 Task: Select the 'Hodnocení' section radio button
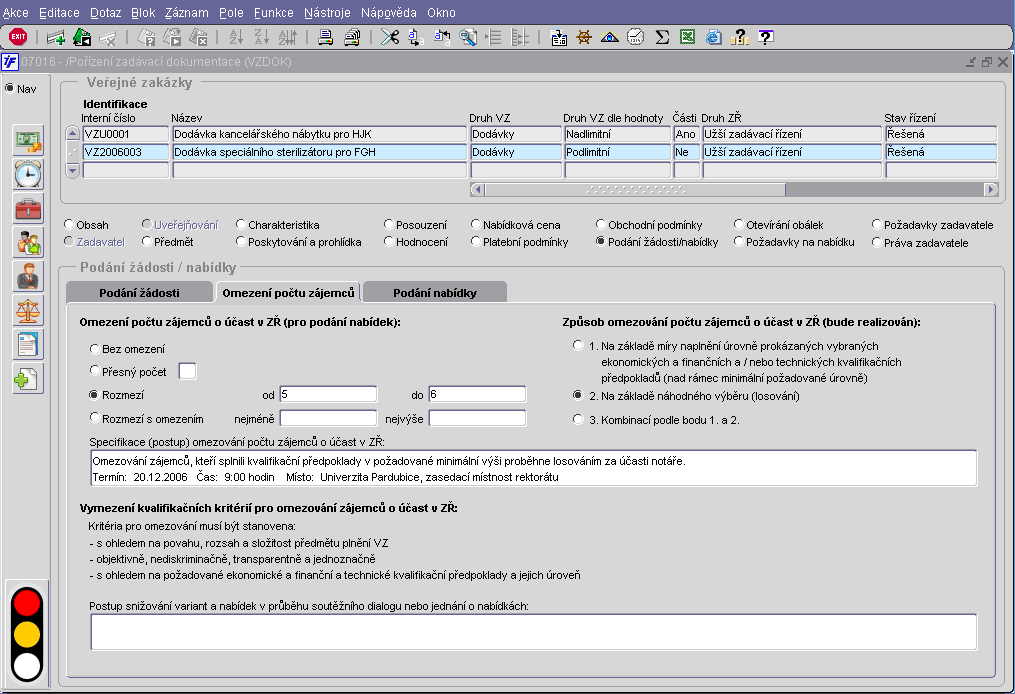(390, 242)
